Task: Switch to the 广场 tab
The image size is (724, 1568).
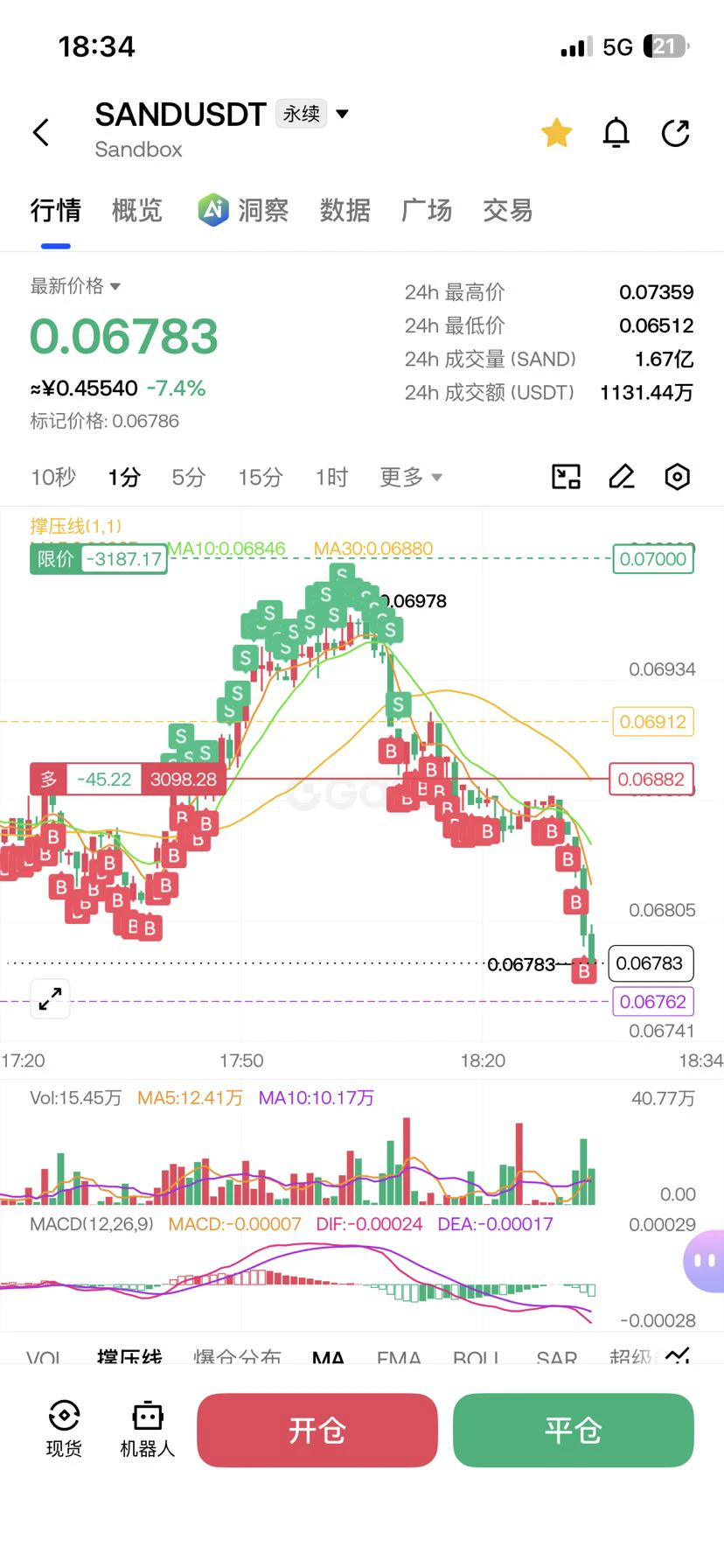Action: pos(427,210)
